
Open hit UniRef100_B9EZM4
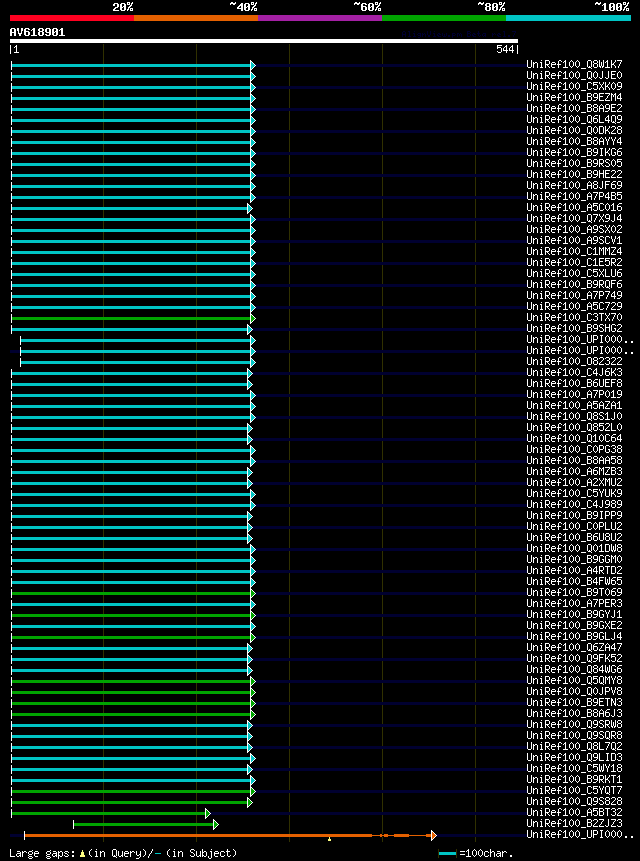pyautogui.click(x=574, y=97)
